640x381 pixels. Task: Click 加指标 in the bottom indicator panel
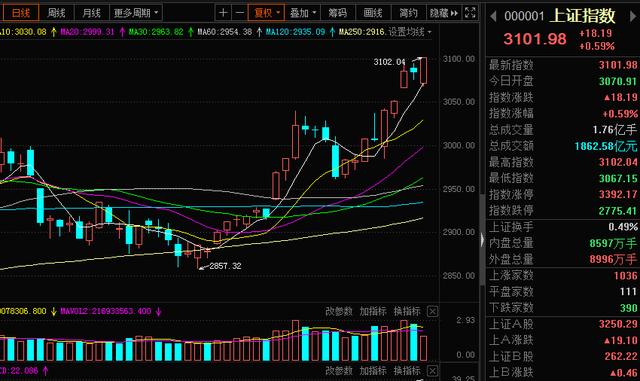[x=373, y=371]
